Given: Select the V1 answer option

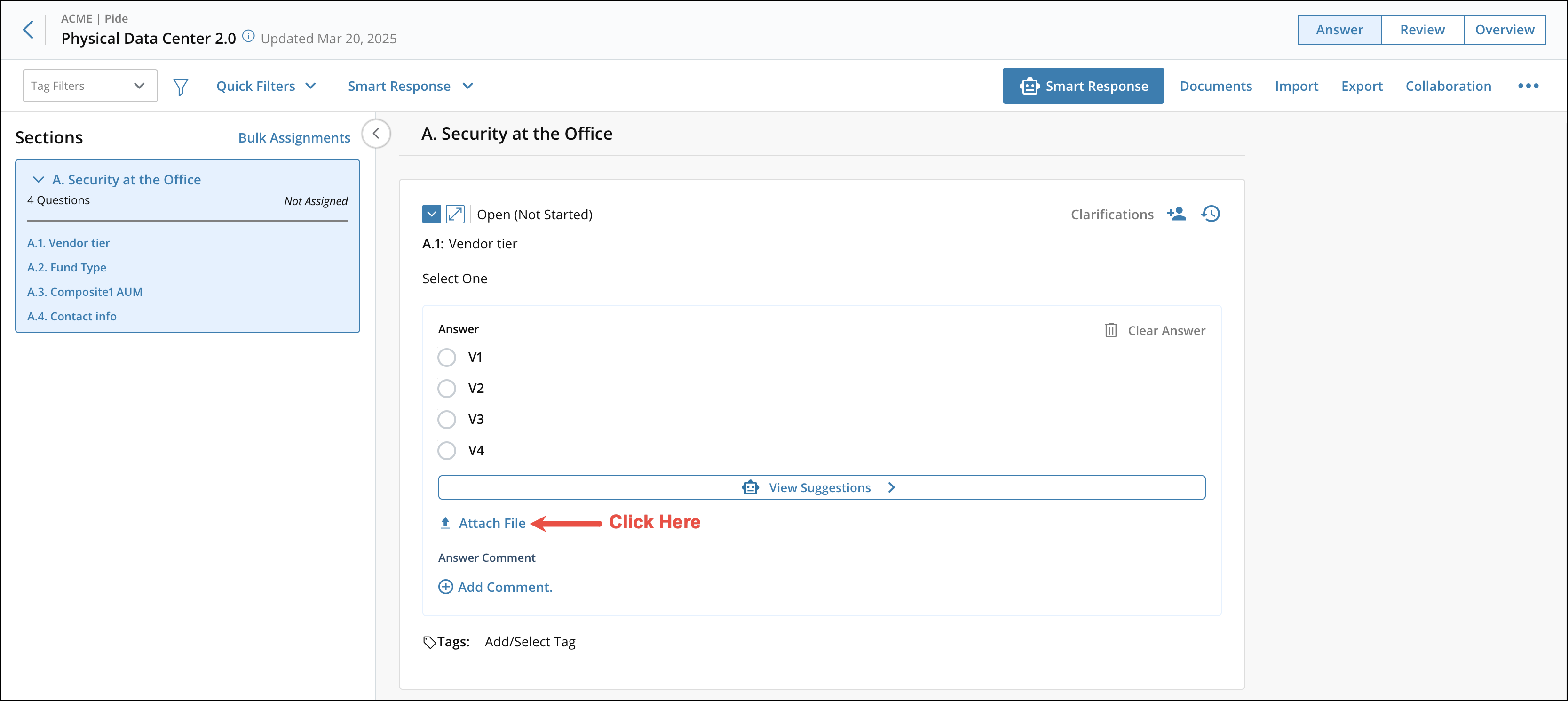Looking at the screenshot, I should tap(446, 358).
